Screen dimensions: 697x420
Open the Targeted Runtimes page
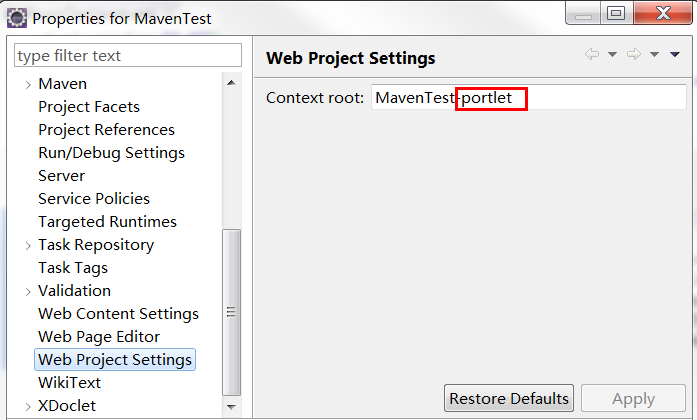(x=107, y=222)
